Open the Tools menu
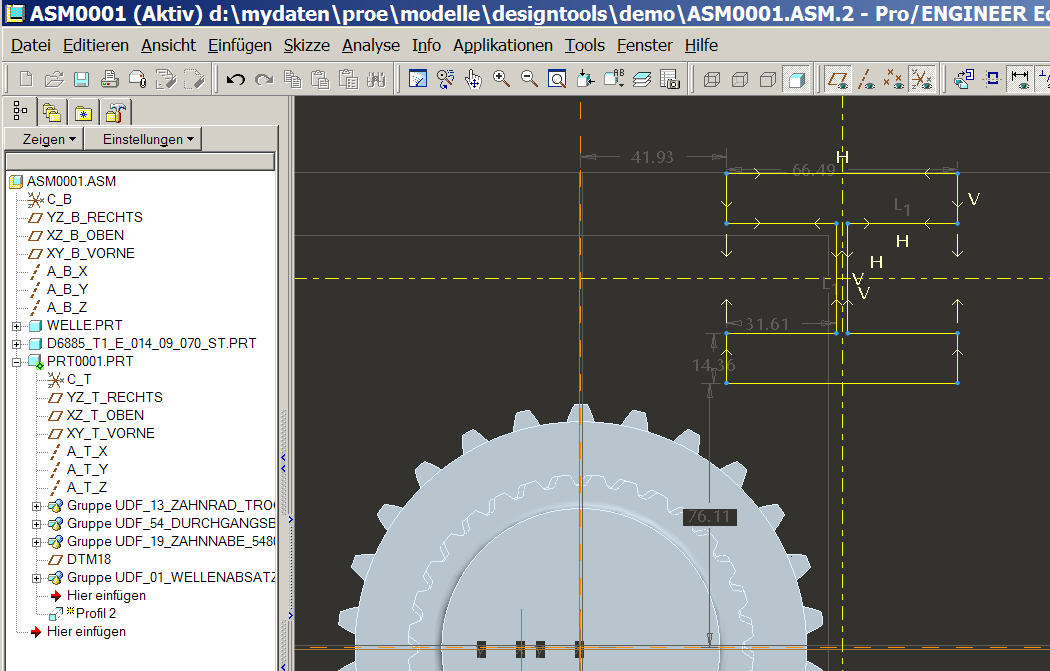 585,46
